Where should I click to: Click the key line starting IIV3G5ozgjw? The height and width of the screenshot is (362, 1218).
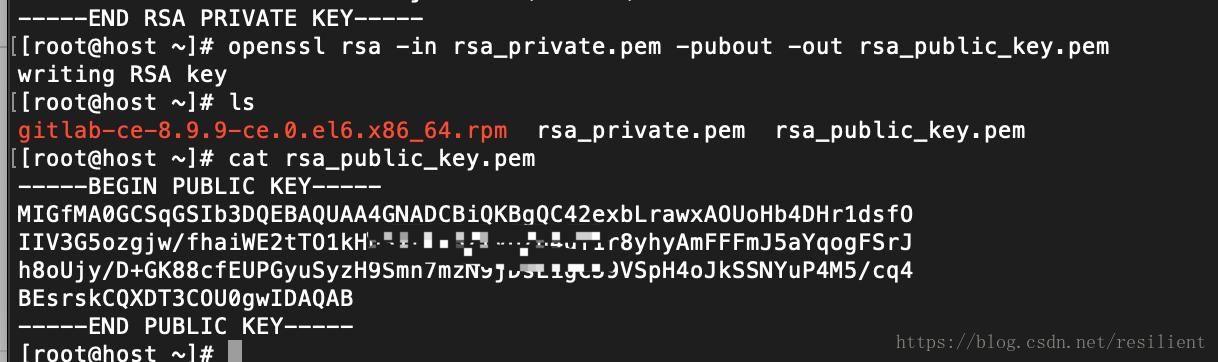click(465, 242)
